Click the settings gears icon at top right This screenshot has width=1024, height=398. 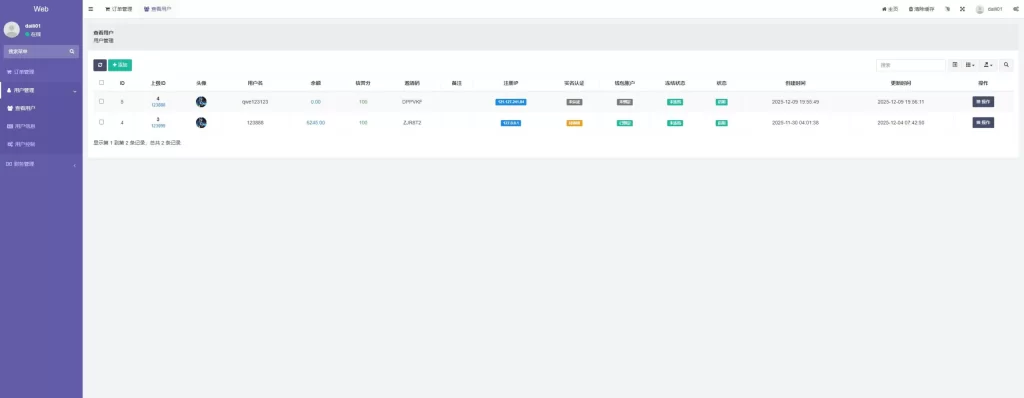1016,9
